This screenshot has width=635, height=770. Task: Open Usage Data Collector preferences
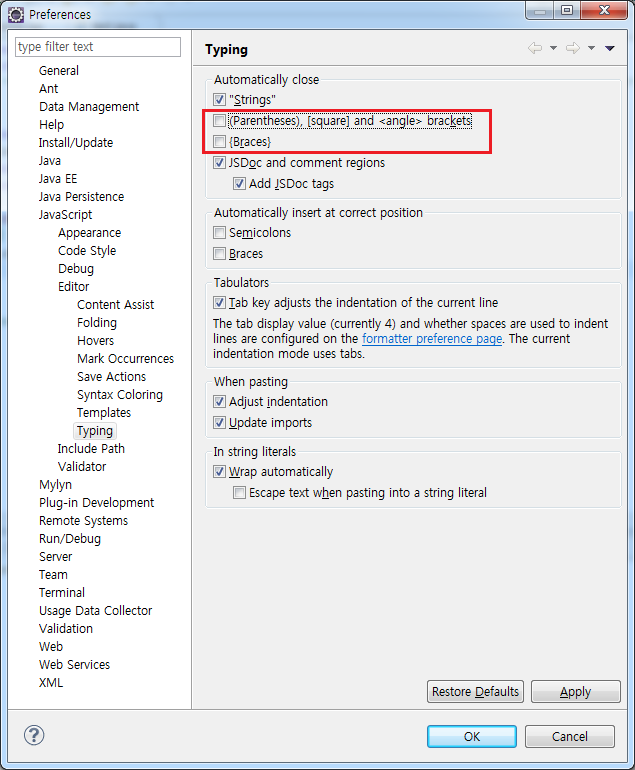tap(95, 611)
